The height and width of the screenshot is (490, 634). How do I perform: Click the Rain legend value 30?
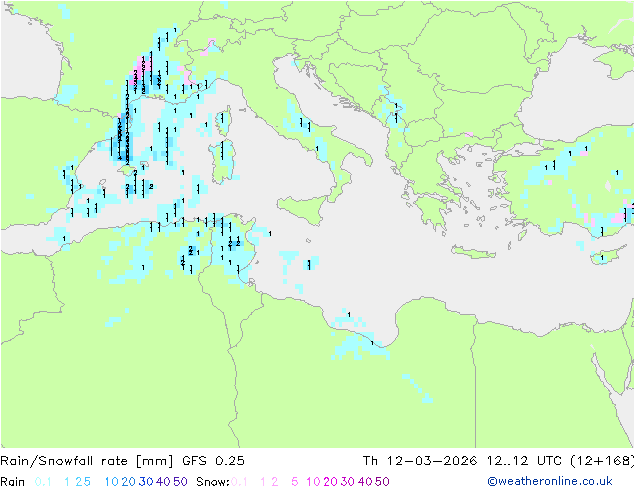coord(146,482)
